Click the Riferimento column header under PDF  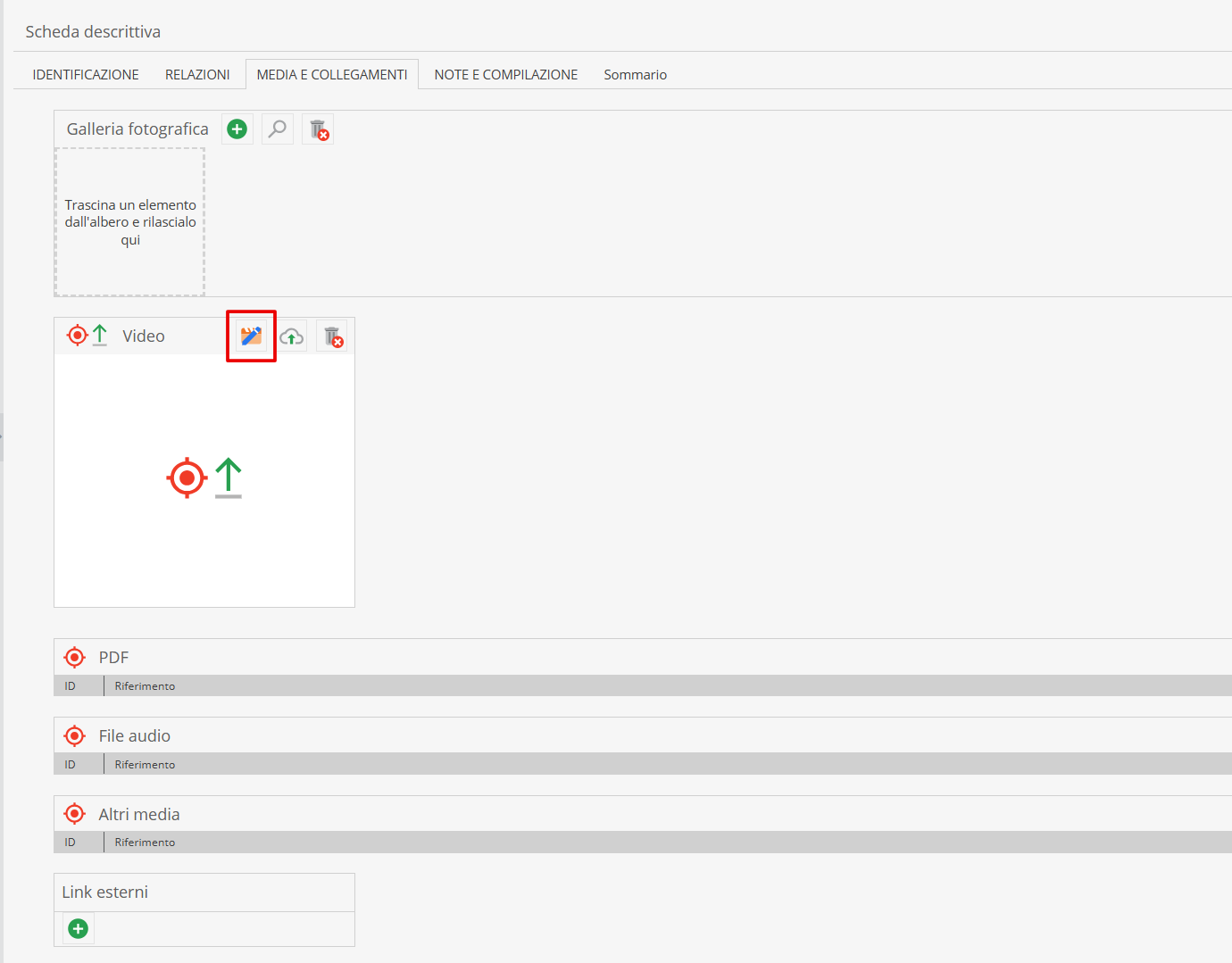coord(145,686)
